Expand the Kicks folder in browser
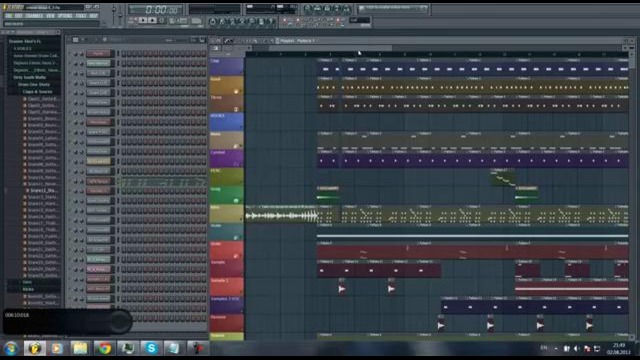 [28, 289]
